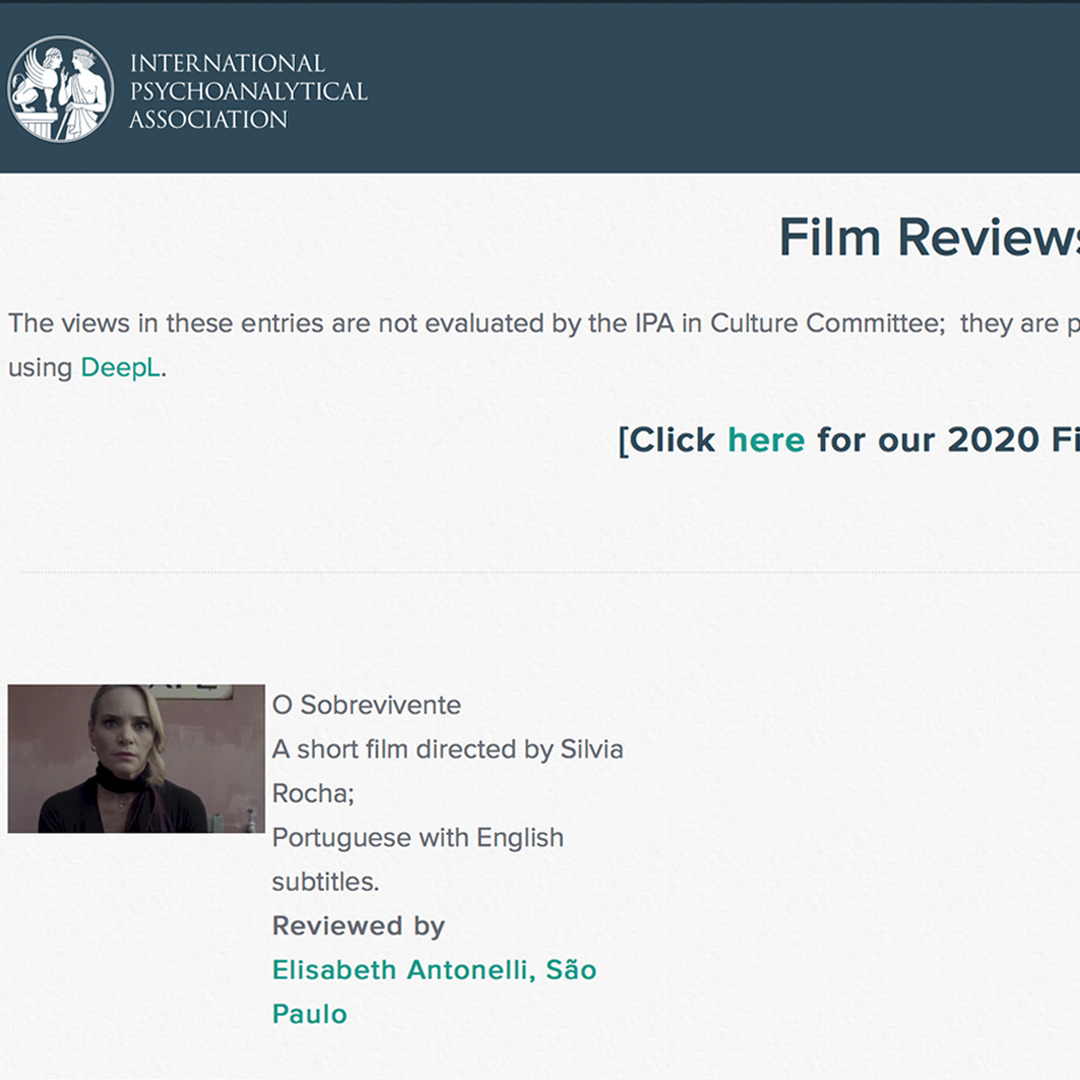Follow the green "here" link
The width and height of the screenshot is (1080, 1080).
tap(765, 439)
